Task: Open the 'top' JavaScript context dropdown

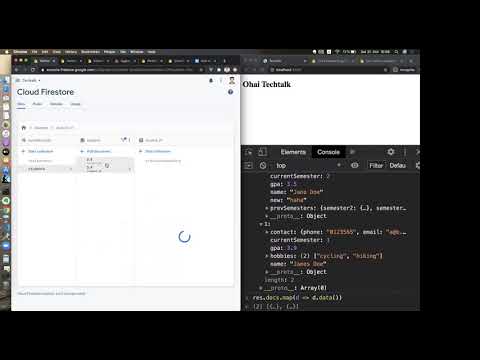Action: tap(308, 165)
